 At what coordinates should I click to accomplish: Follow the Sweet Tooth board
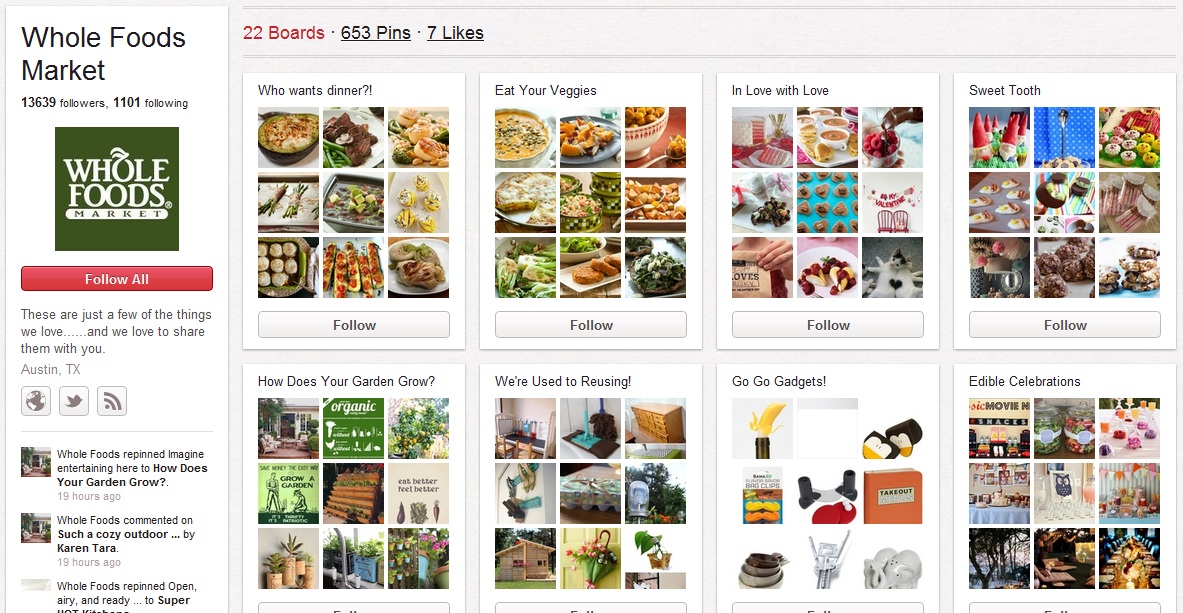[x=1065, y=325]
